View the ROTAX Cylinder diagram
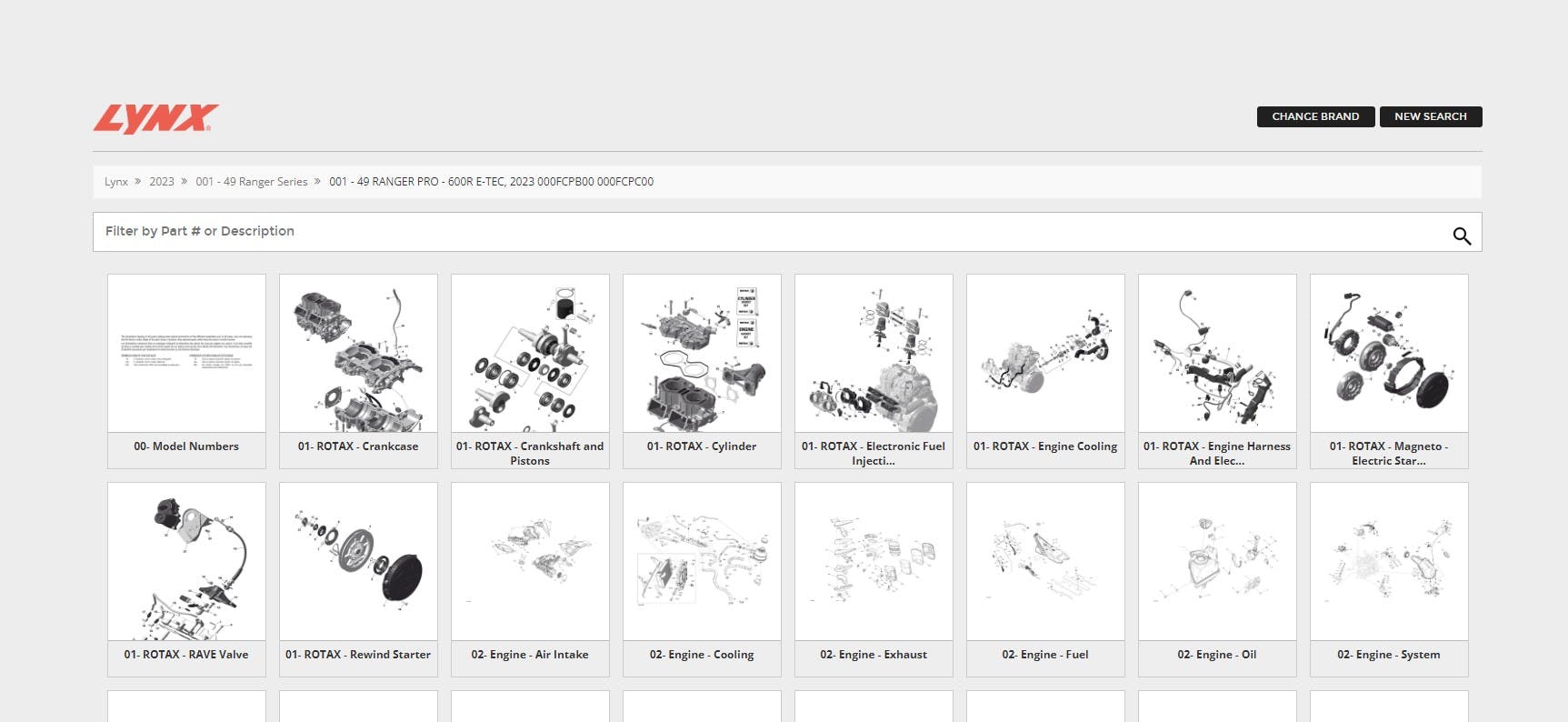1568x722 pixels. pos(702,354)
